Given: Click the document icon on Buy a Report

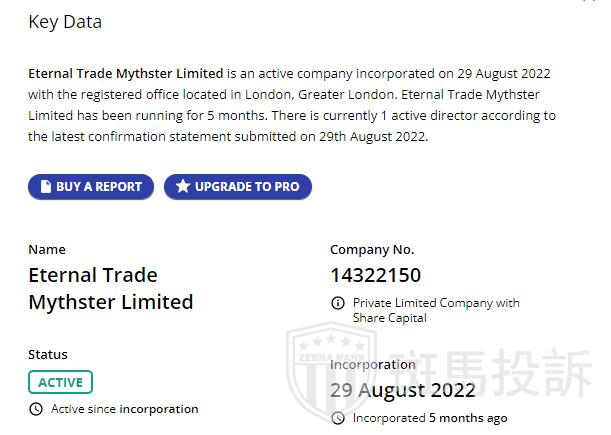Looking at the screenshot, I should 44,187.
